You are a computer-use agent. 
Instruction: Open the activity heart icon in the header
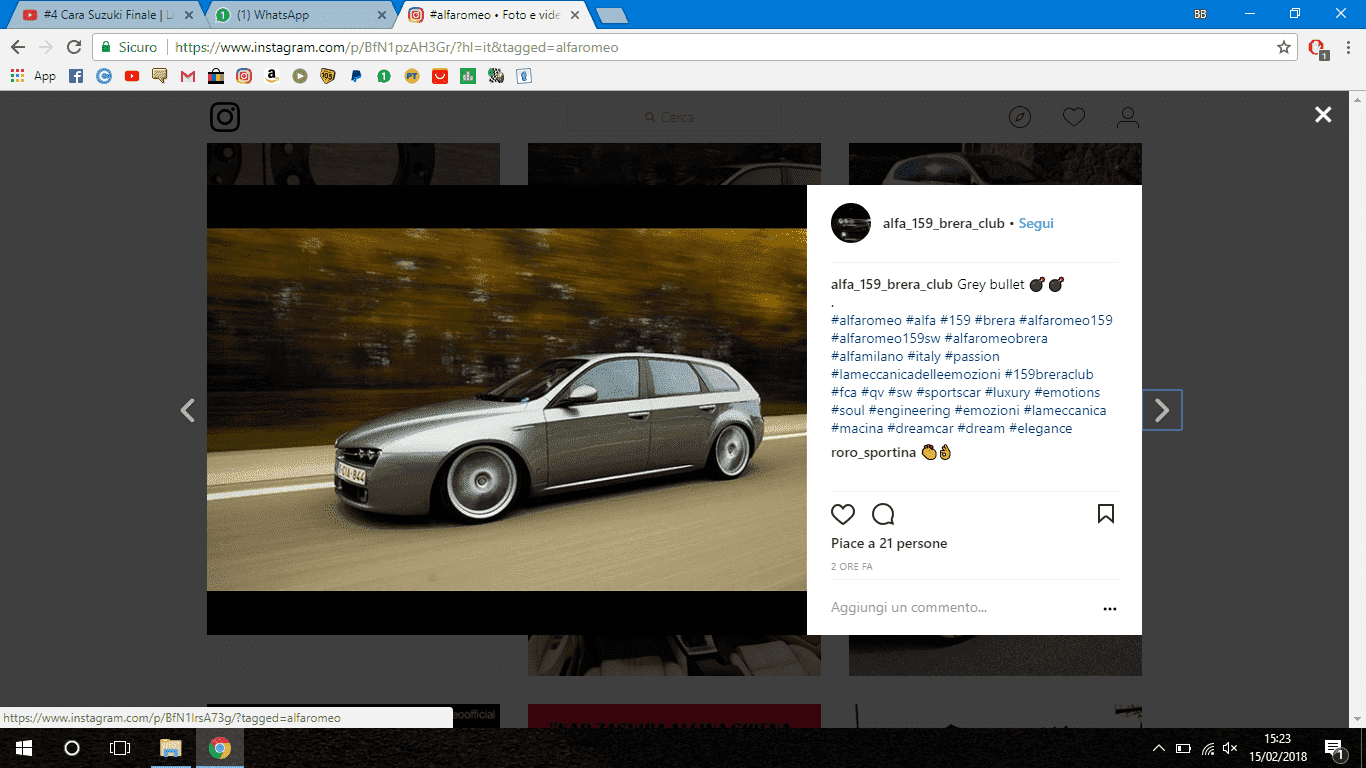pyautogui.click(x=1074, y=117)
